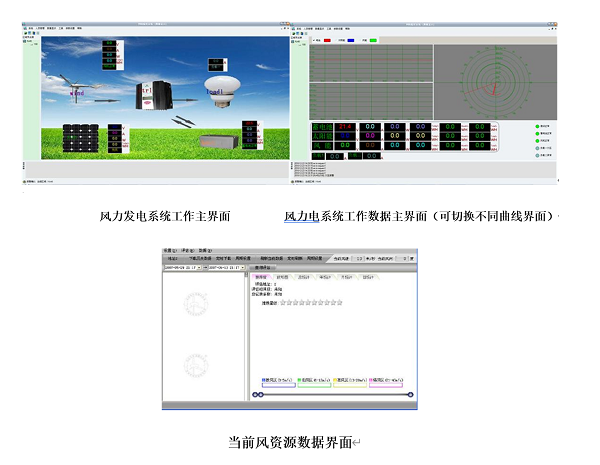Click the first star in rating row

coord(283,302)
